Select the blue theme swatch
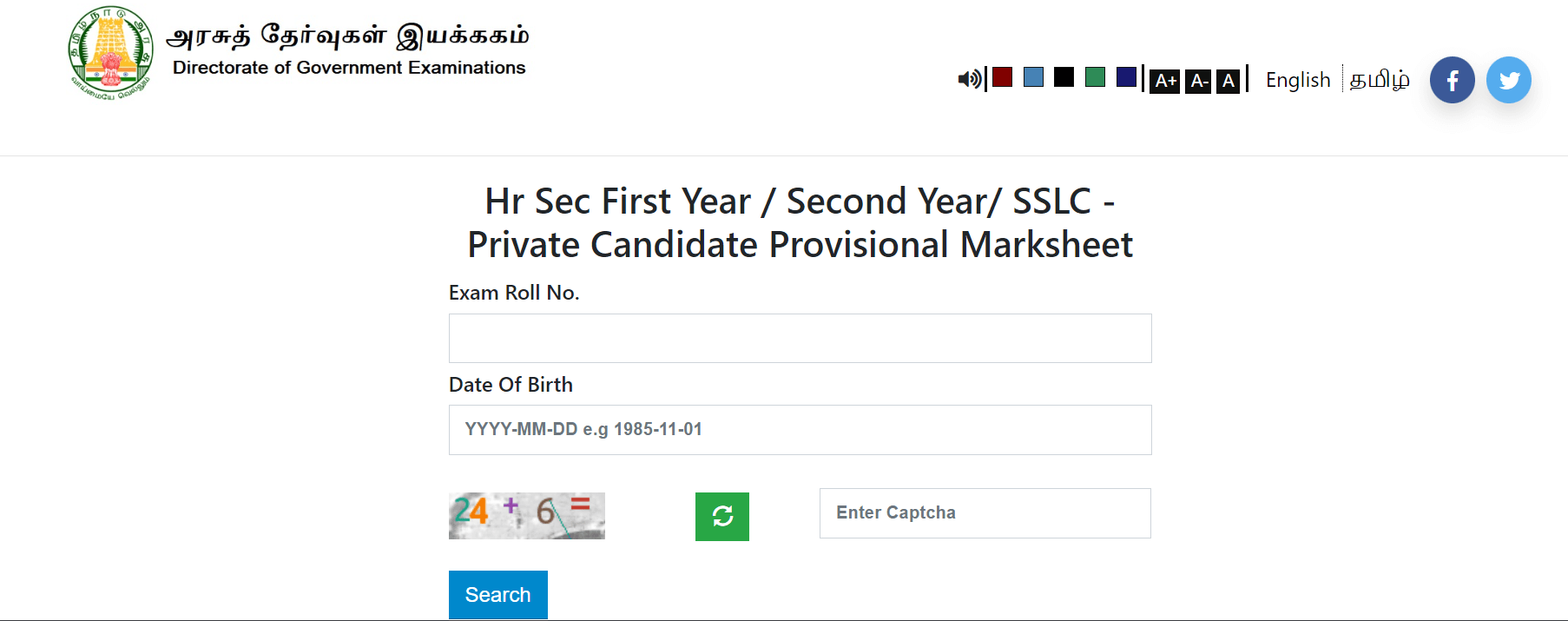 [x=1033, y=76]
